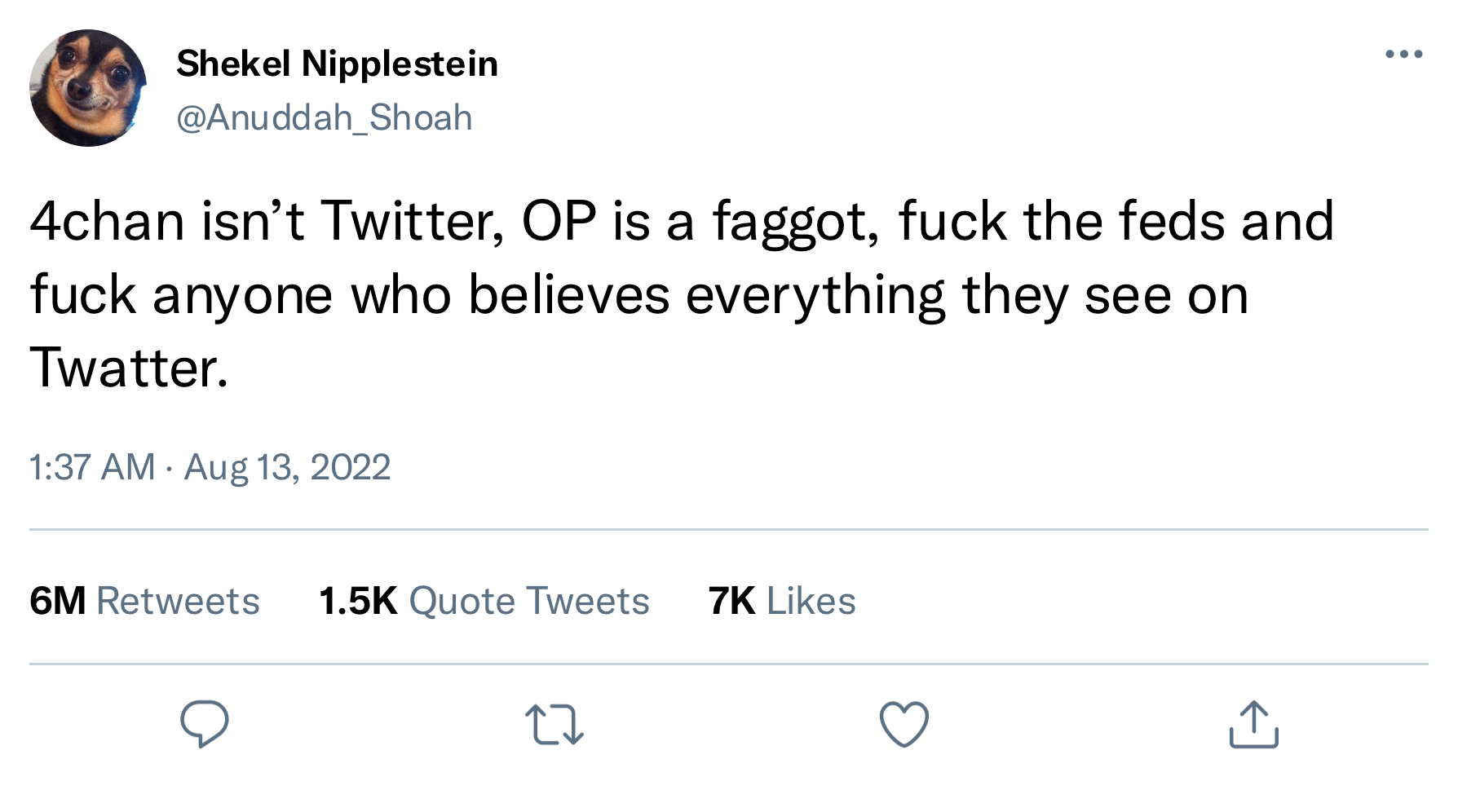1458x812 pixels.
Task: Click the reply speech bubble icon
Action: 204,724
